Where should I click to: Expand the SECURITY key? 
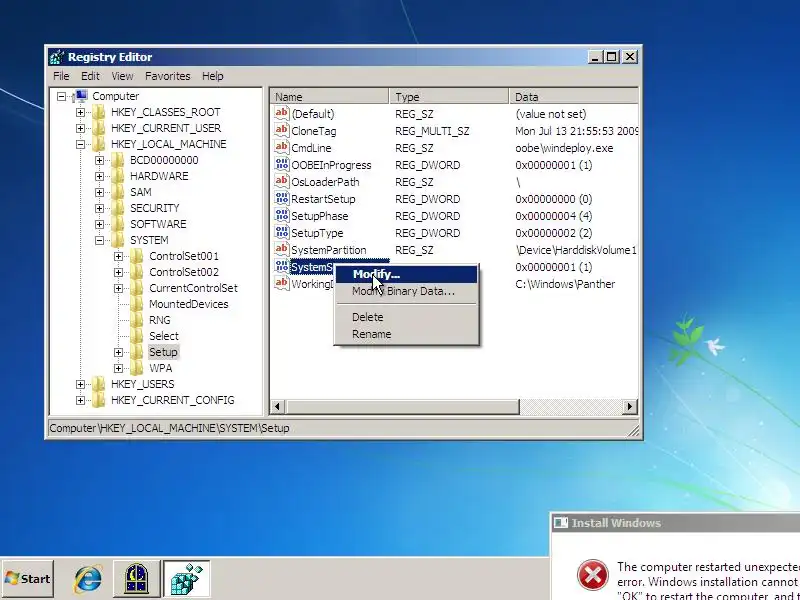(x=99, y=208)
